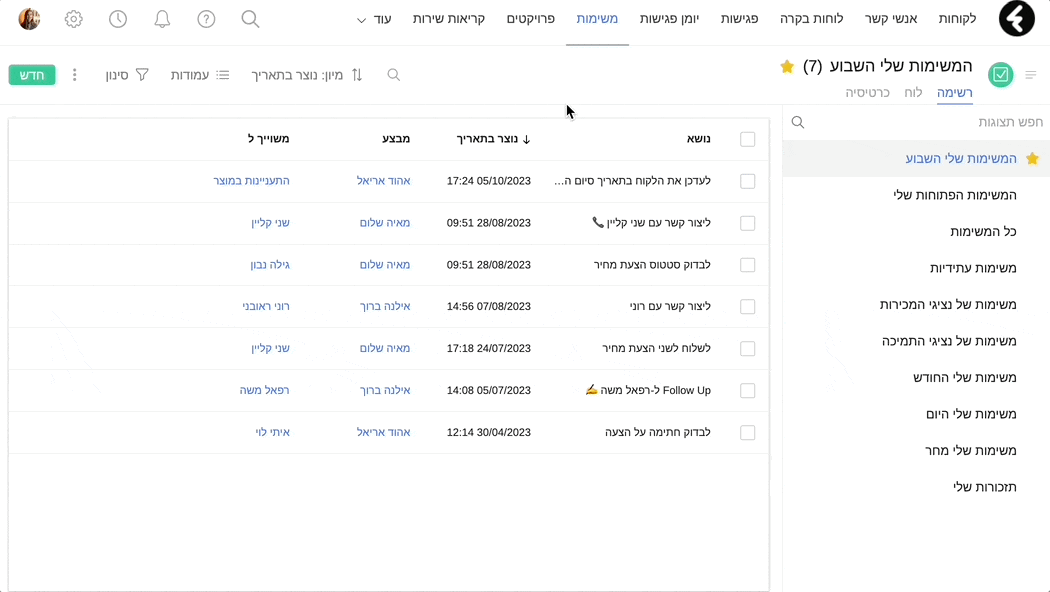Open לקוחות in top navigation
1050x592 pixels.
pyautogui.click(x=957, y=19)
